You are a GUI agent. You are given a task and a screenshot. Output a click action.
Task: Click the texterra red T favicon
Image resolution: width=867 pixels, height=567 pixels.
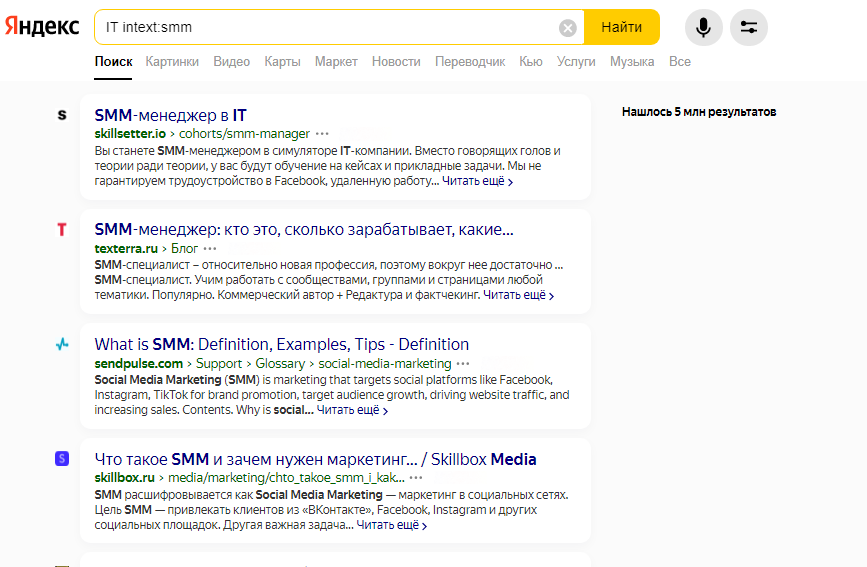(62, 229)
